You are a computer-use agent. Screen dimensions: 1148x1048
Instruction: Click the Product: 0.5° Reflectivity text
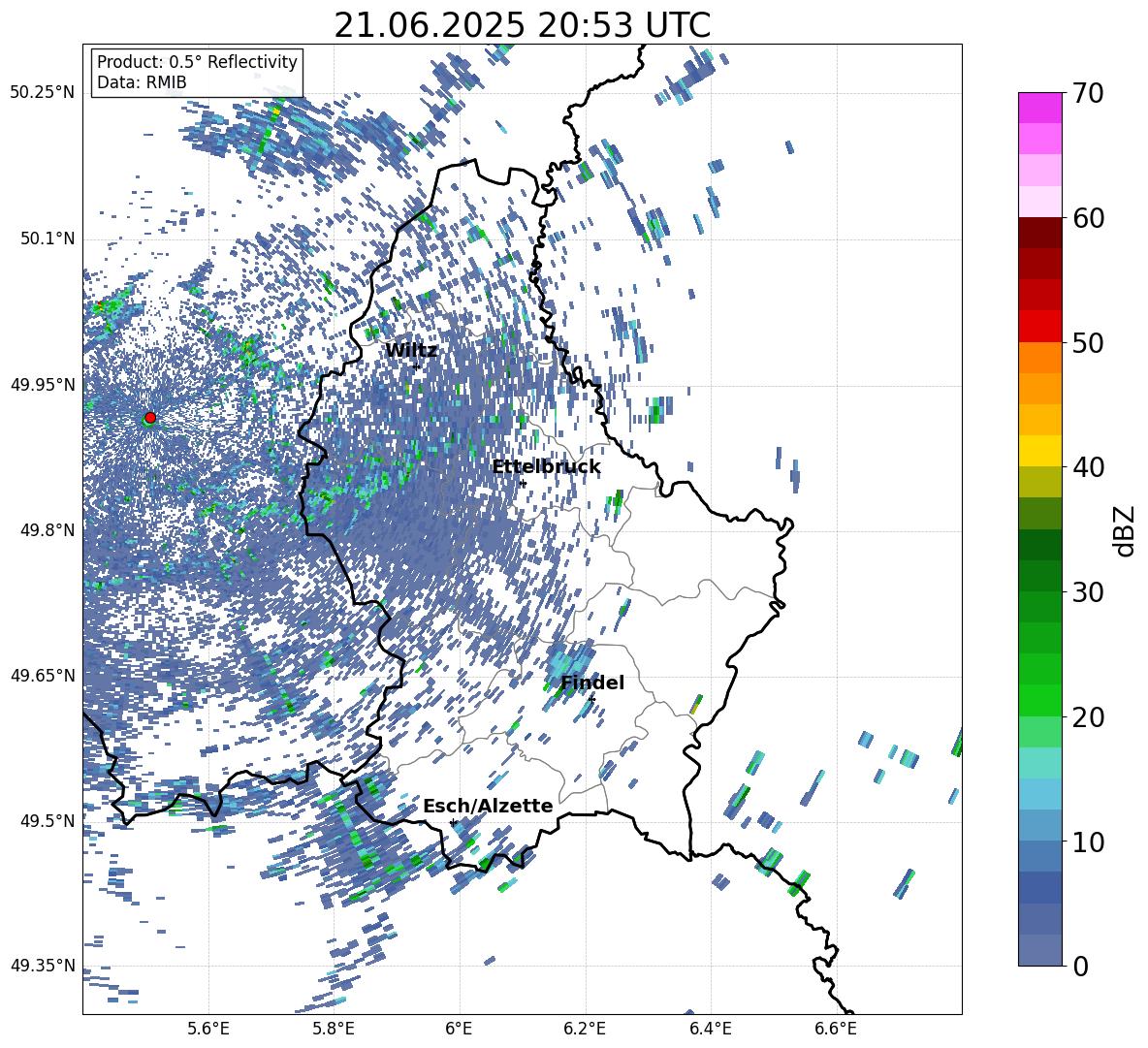[x=197, y=62]
